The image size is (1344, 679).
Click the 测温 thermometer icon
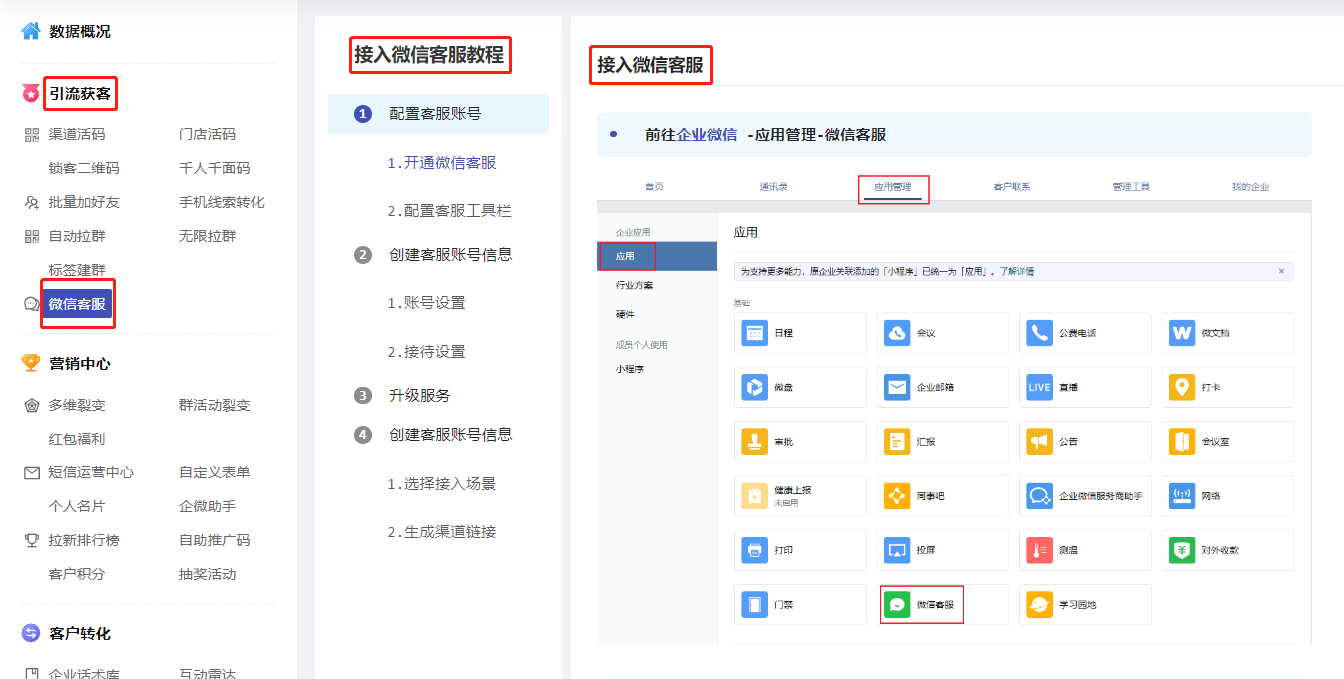(1040, 550)
